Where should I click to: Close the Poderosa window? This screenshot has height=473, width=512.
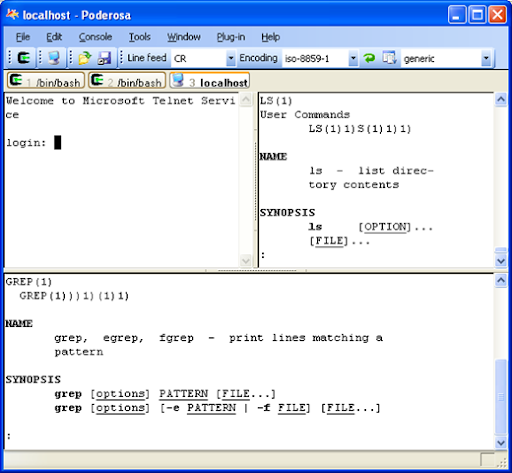[498, 15]
